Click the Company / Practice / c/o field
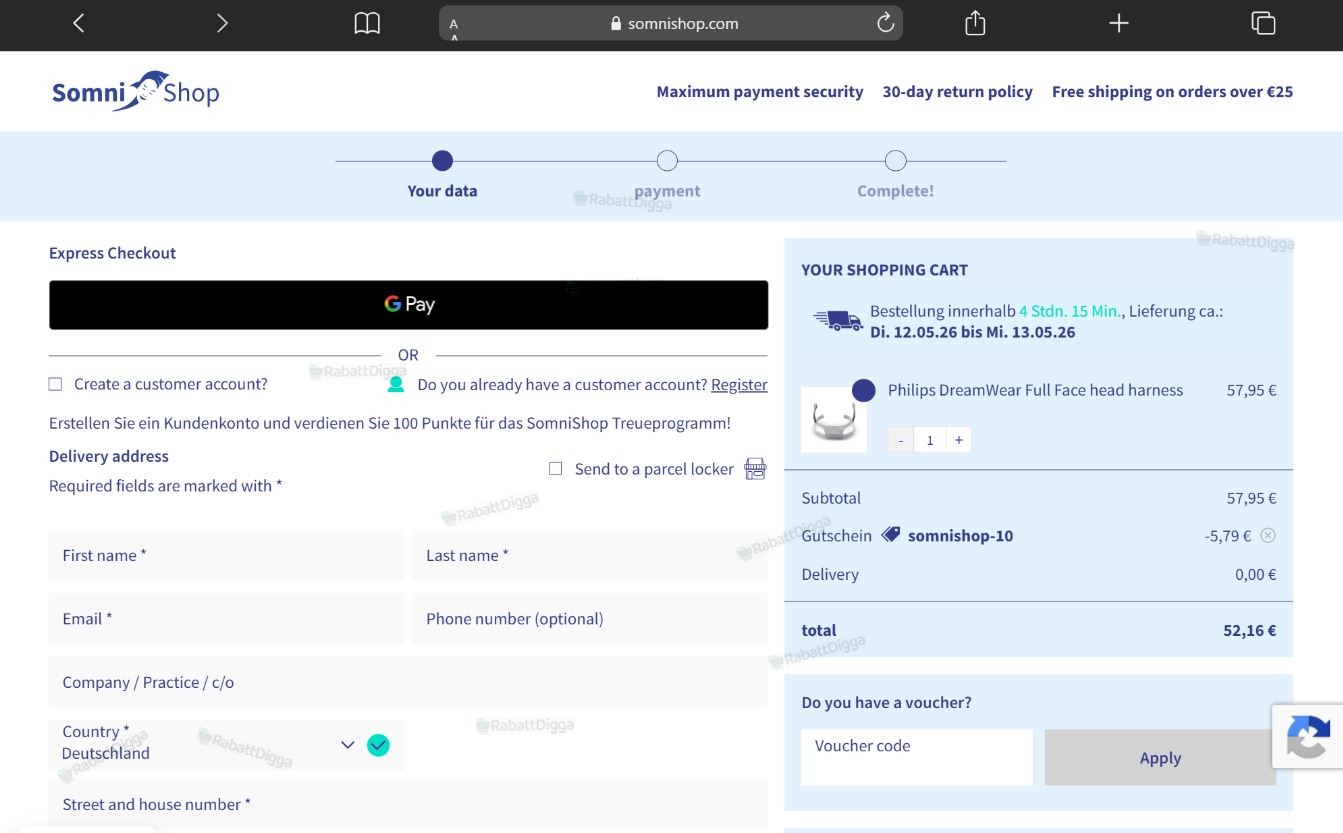 tap(408, 682)
